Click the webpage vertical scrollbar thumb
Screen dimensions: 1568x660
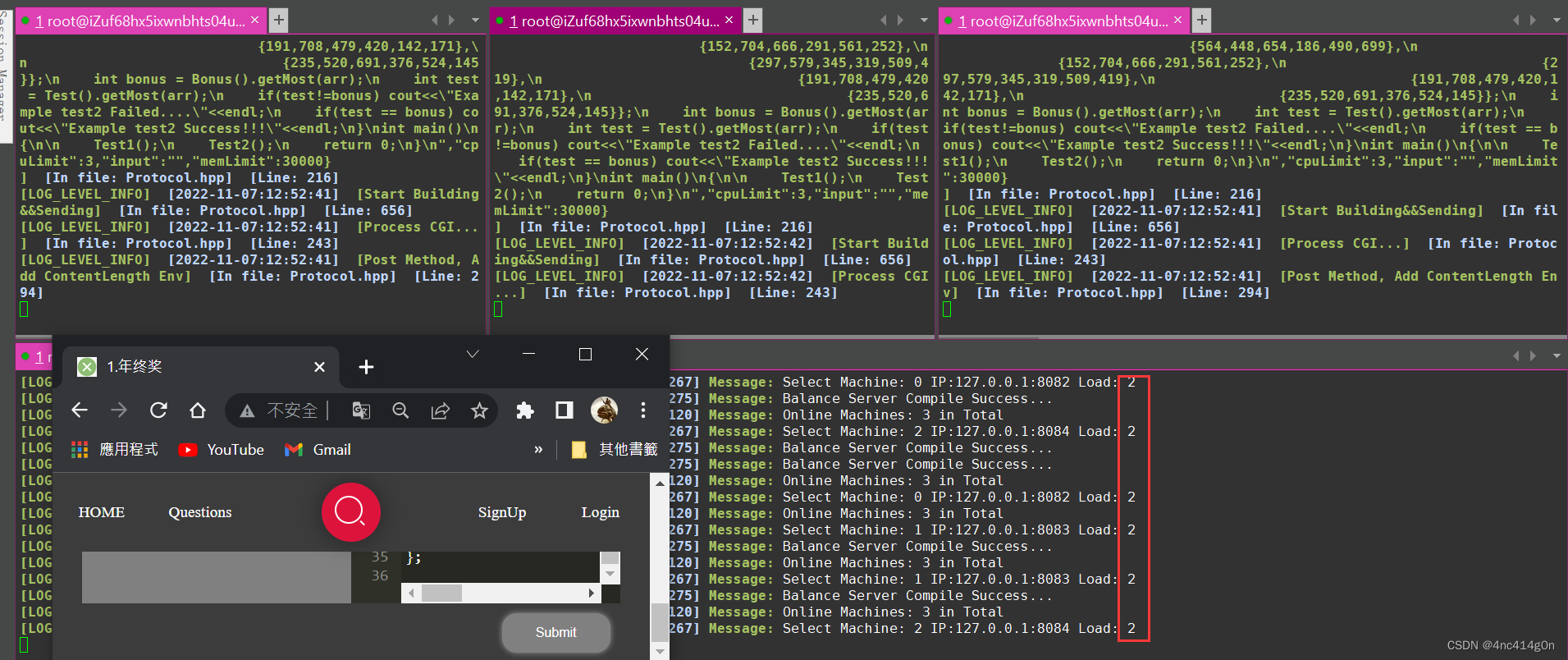pyautogui.click(x=659, y=622)
